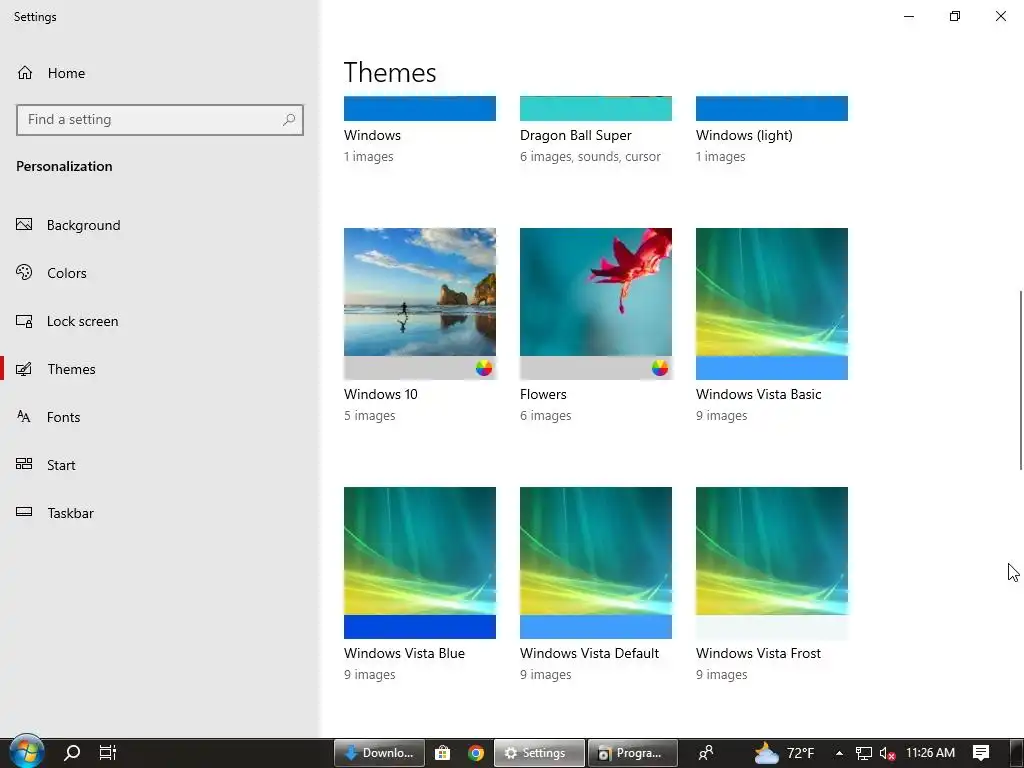Open Microsoft Store from the taskbar
1024x768 pixels.
point(443,753)
